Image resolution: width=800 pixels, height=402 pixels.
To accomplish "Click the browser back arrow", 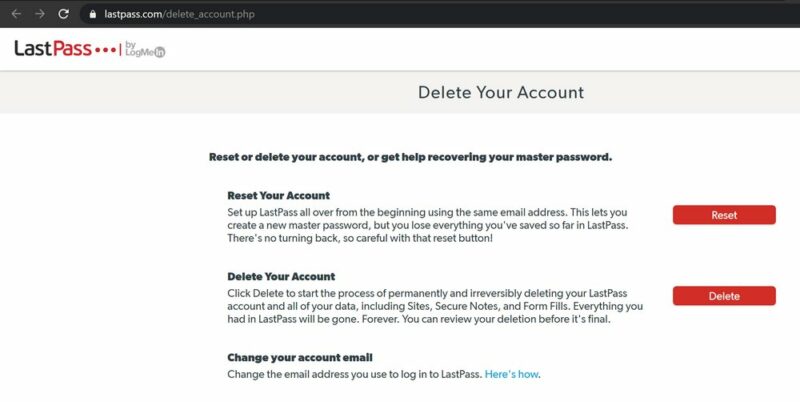I will coord(15,15).
